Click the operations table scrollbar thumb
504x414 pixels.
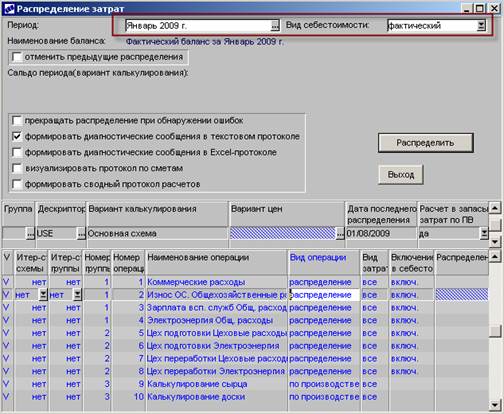[495, 331]
